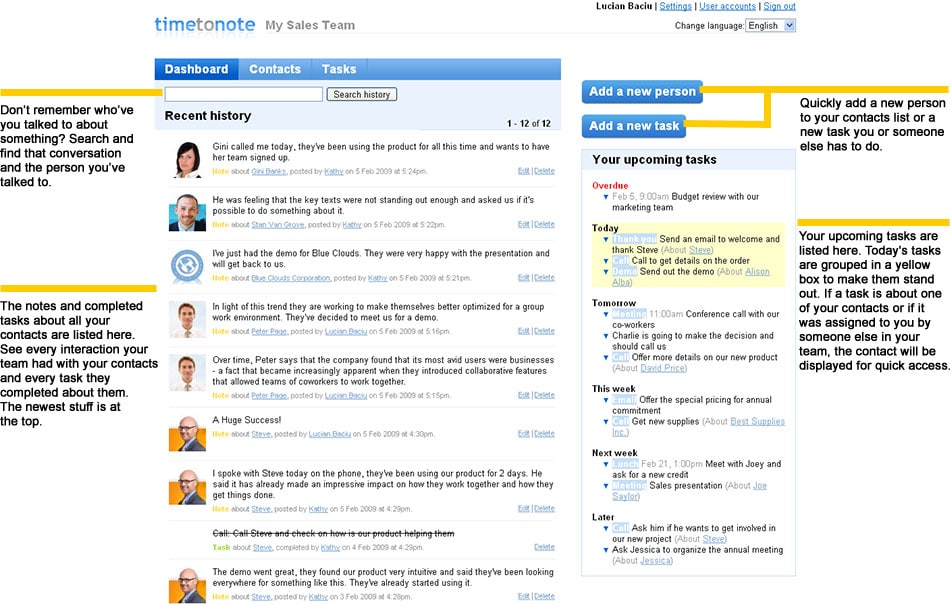Switch to the Contacts tab

pos(274,69)
